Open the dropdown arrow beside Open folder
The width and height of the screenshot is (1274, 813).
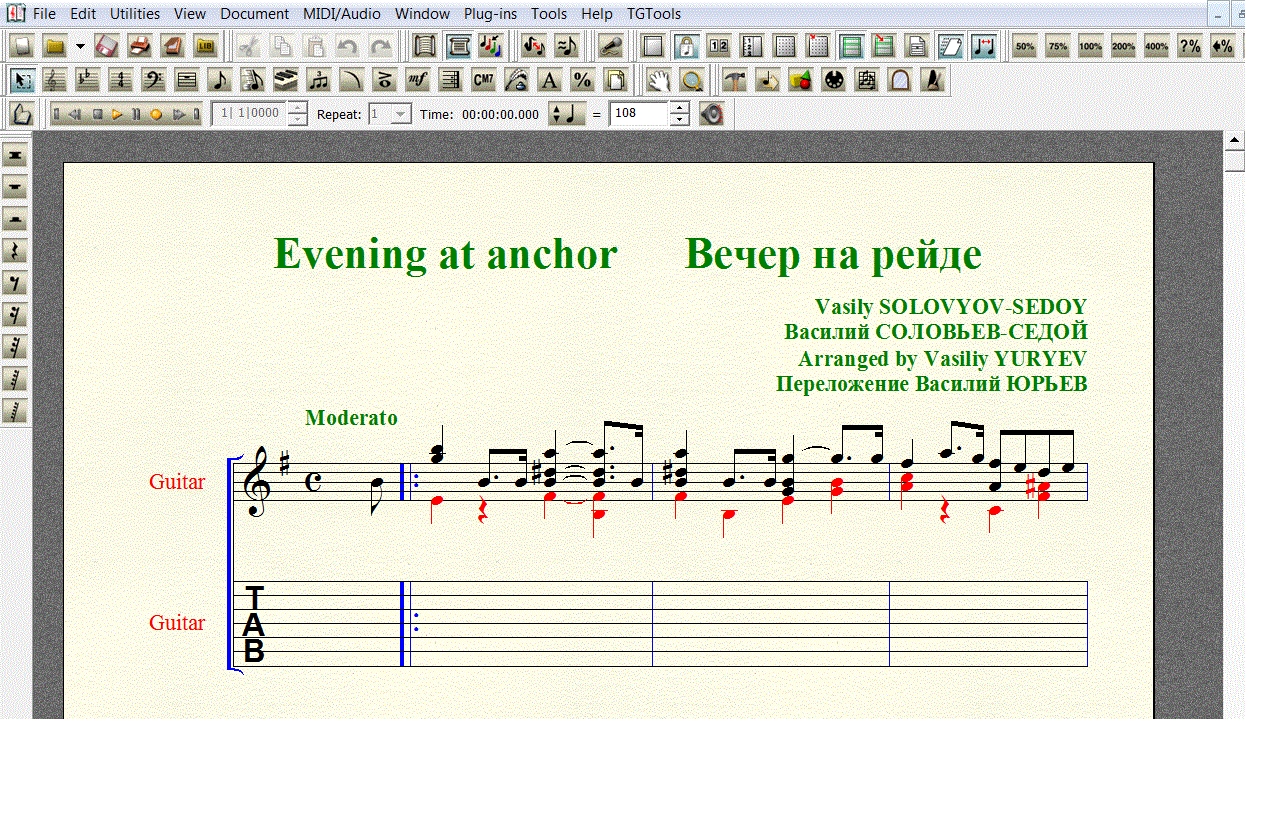[x=80, y=46]
